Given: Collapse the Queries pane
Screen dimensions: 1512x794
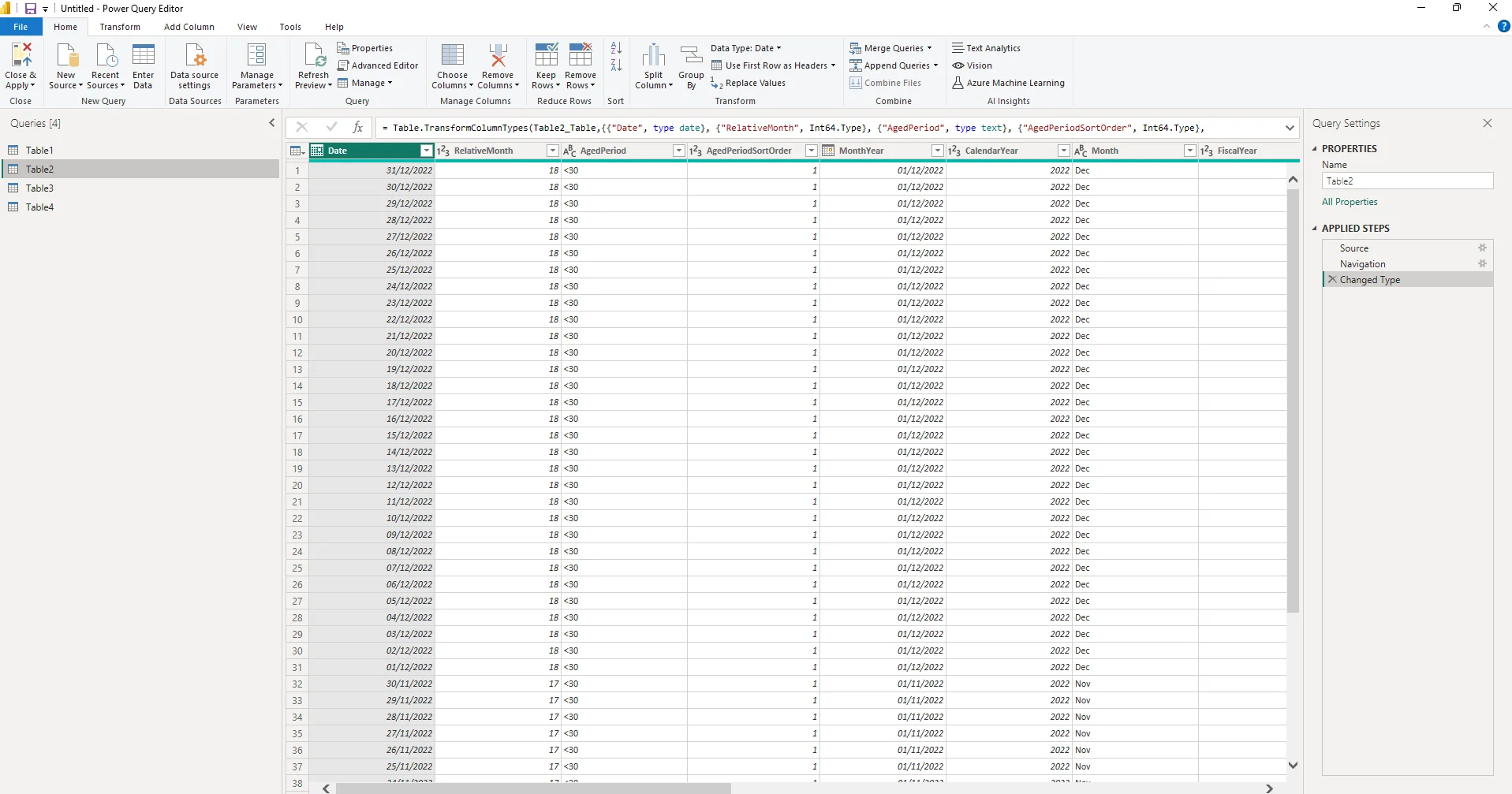Looking at the screenshot, I should pyautogui.click(x=272, y=123).
